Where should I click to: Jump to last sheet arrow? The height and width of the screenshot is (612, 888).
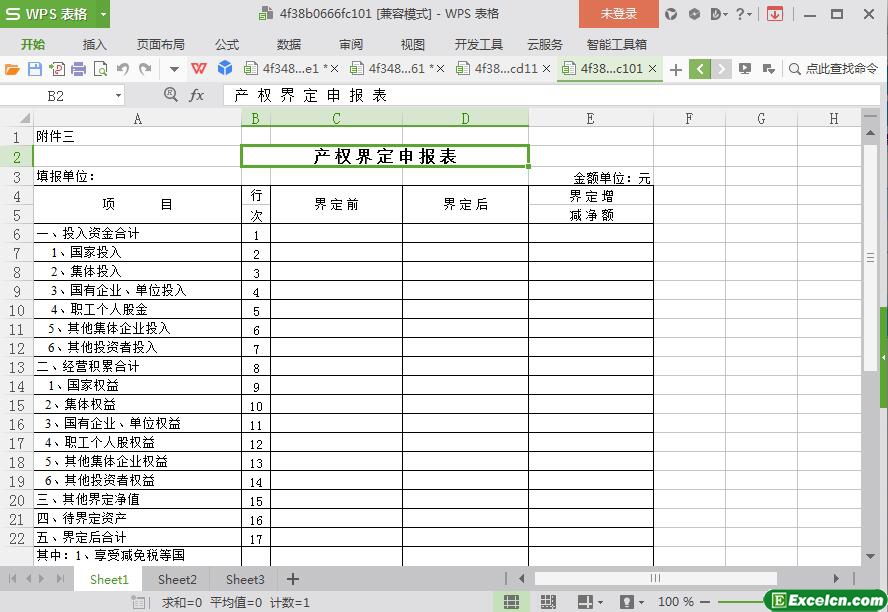click(60, 579)
